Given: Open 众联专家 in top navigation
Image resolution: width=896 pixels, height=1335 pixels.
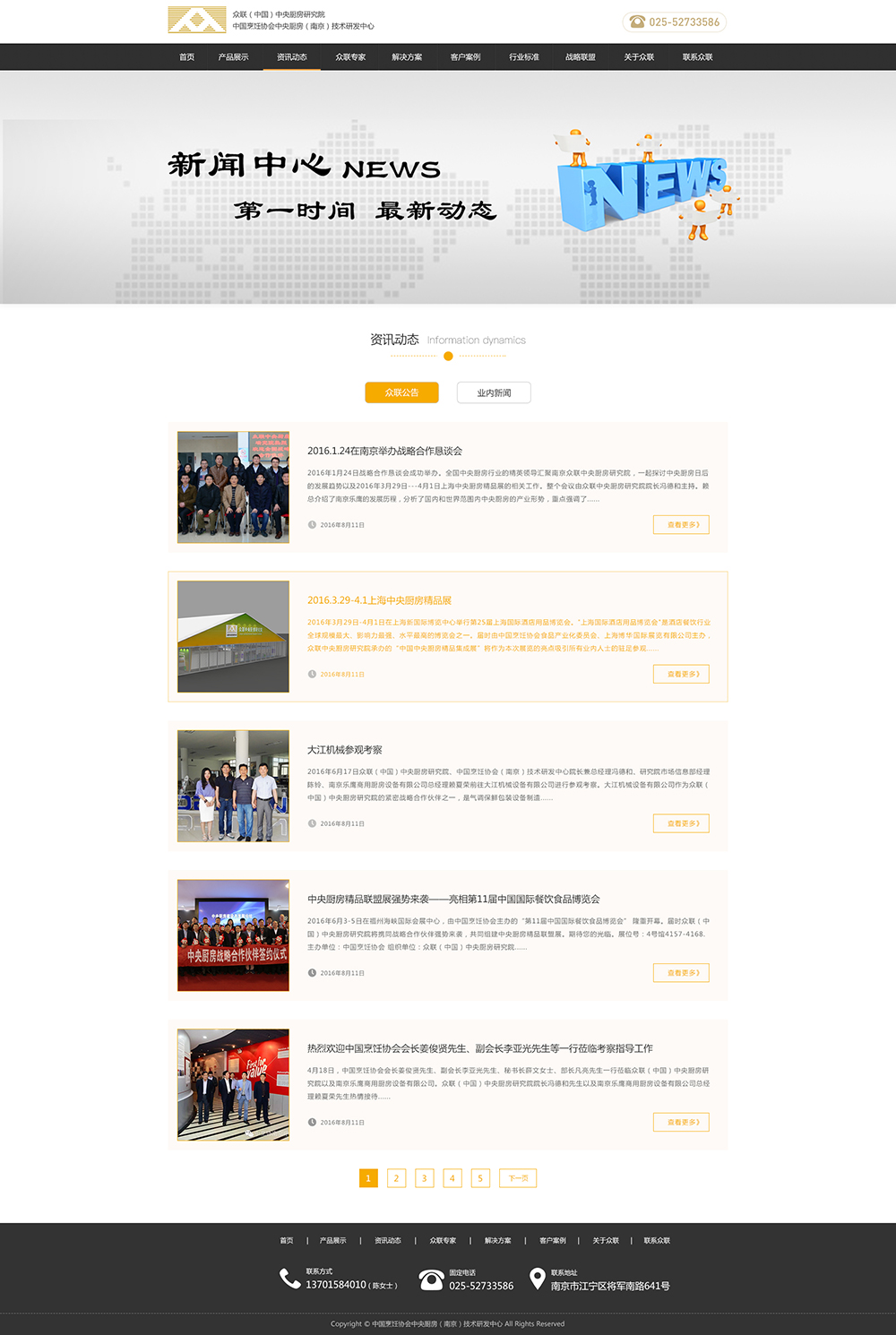Looking at the screenshot, I should [350, 57].
